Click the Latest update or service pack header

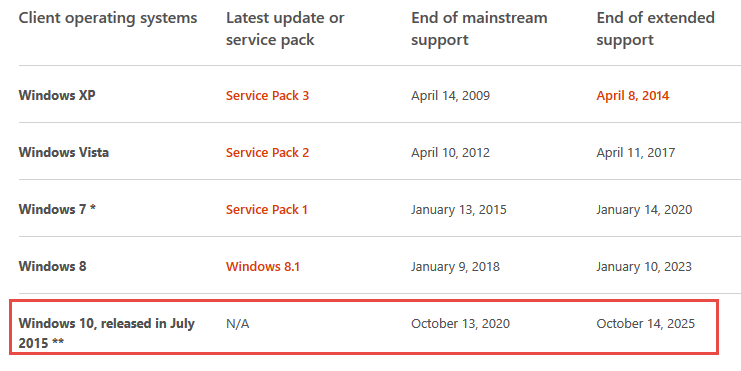(x=285, y=29)
